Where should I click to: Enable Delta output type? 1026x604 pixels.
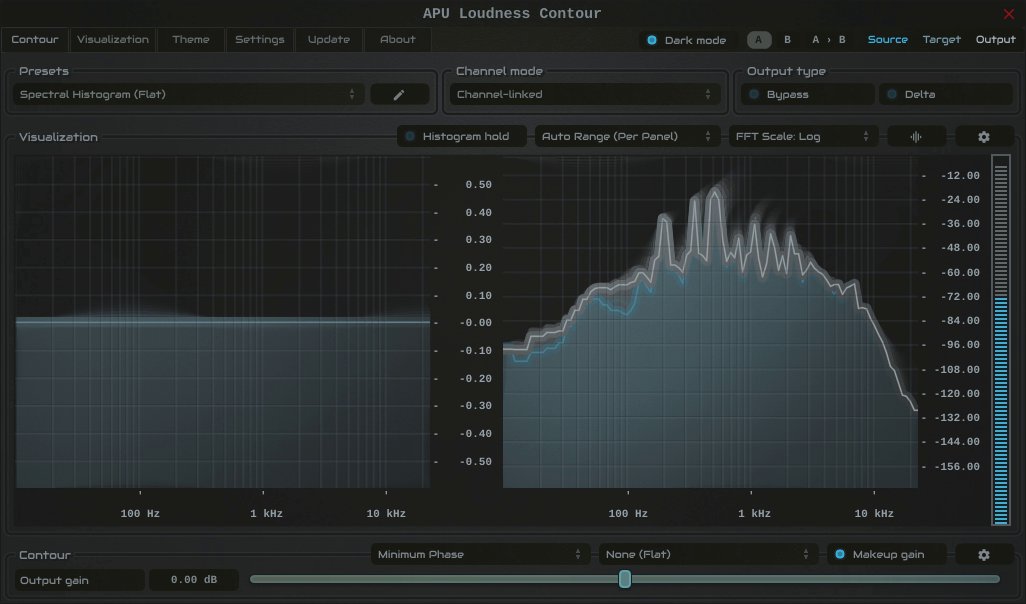click(946, 94)
